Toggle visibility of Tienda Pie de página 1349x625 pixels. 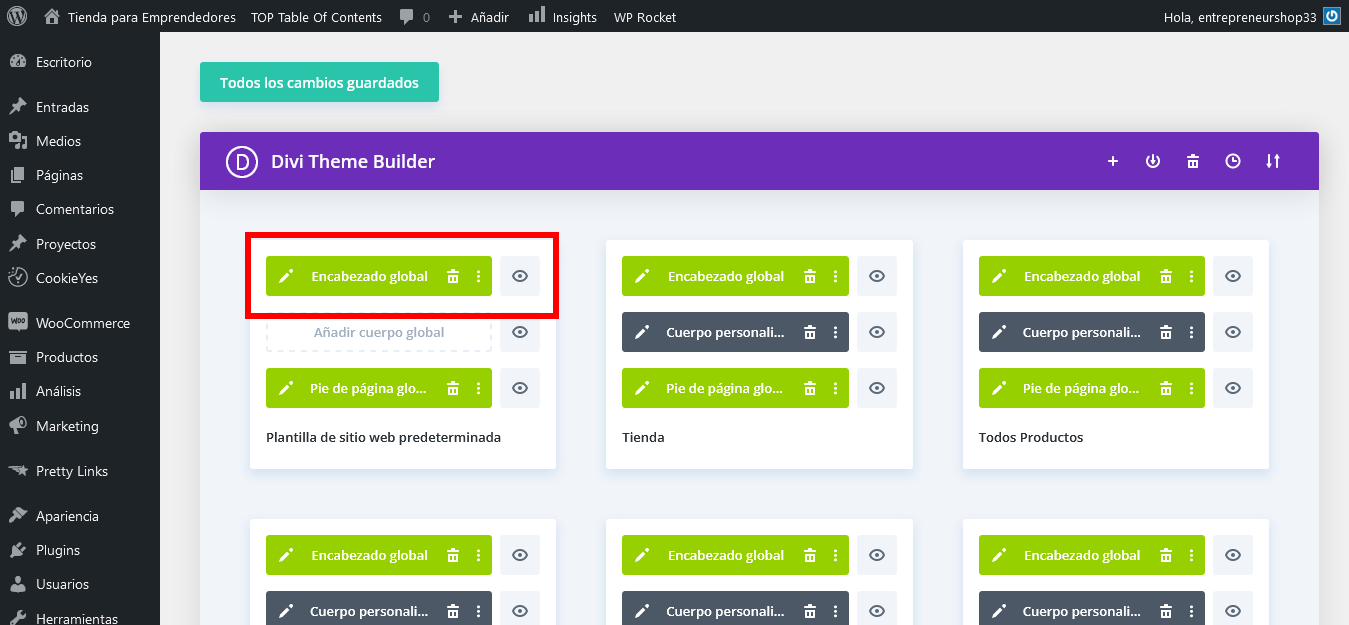click(x=877, y=388)
